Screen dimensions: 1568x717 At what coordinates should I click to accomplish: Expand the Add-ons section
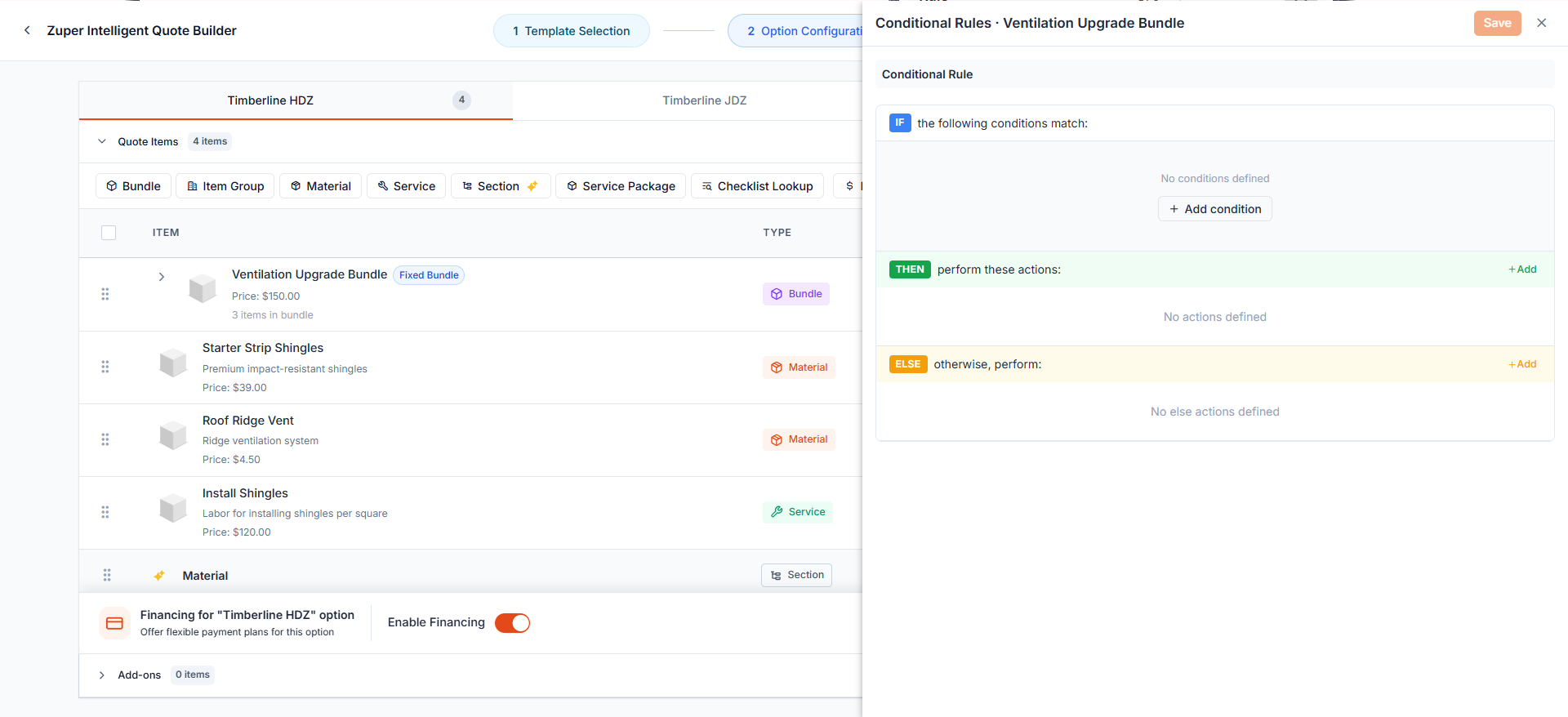(x=102, y=675)
